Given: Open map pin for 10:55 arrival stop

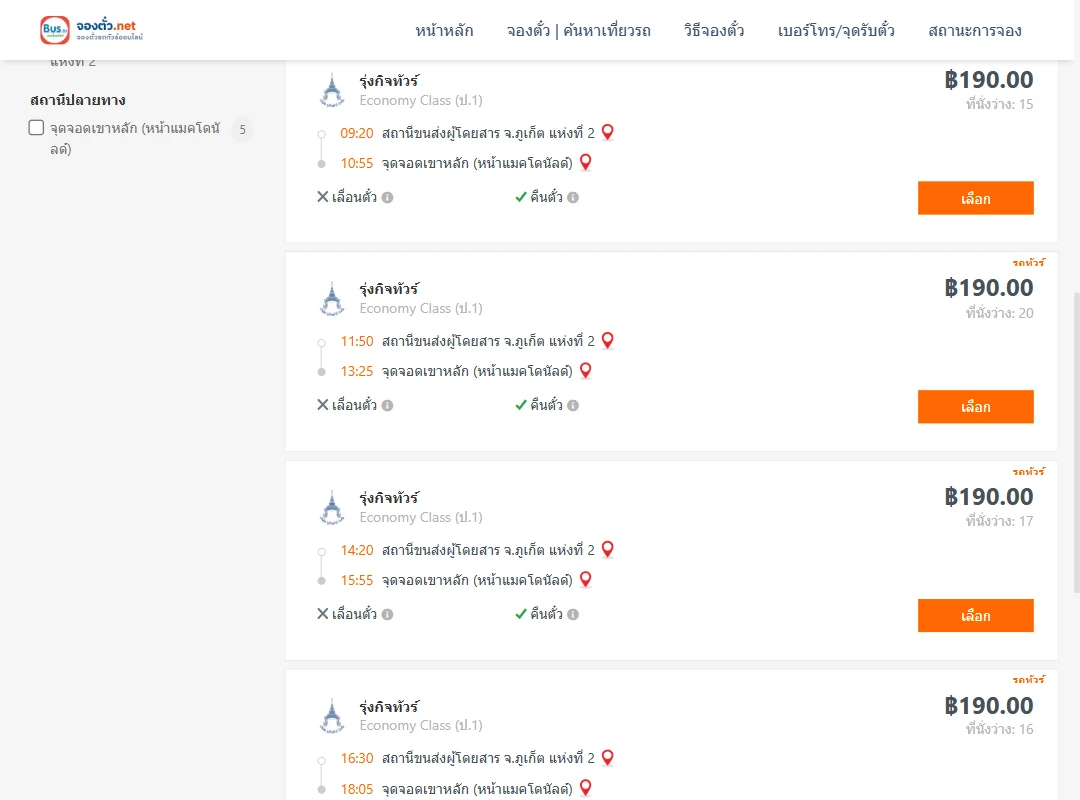Looking at the screenshot, I should 585,163.
